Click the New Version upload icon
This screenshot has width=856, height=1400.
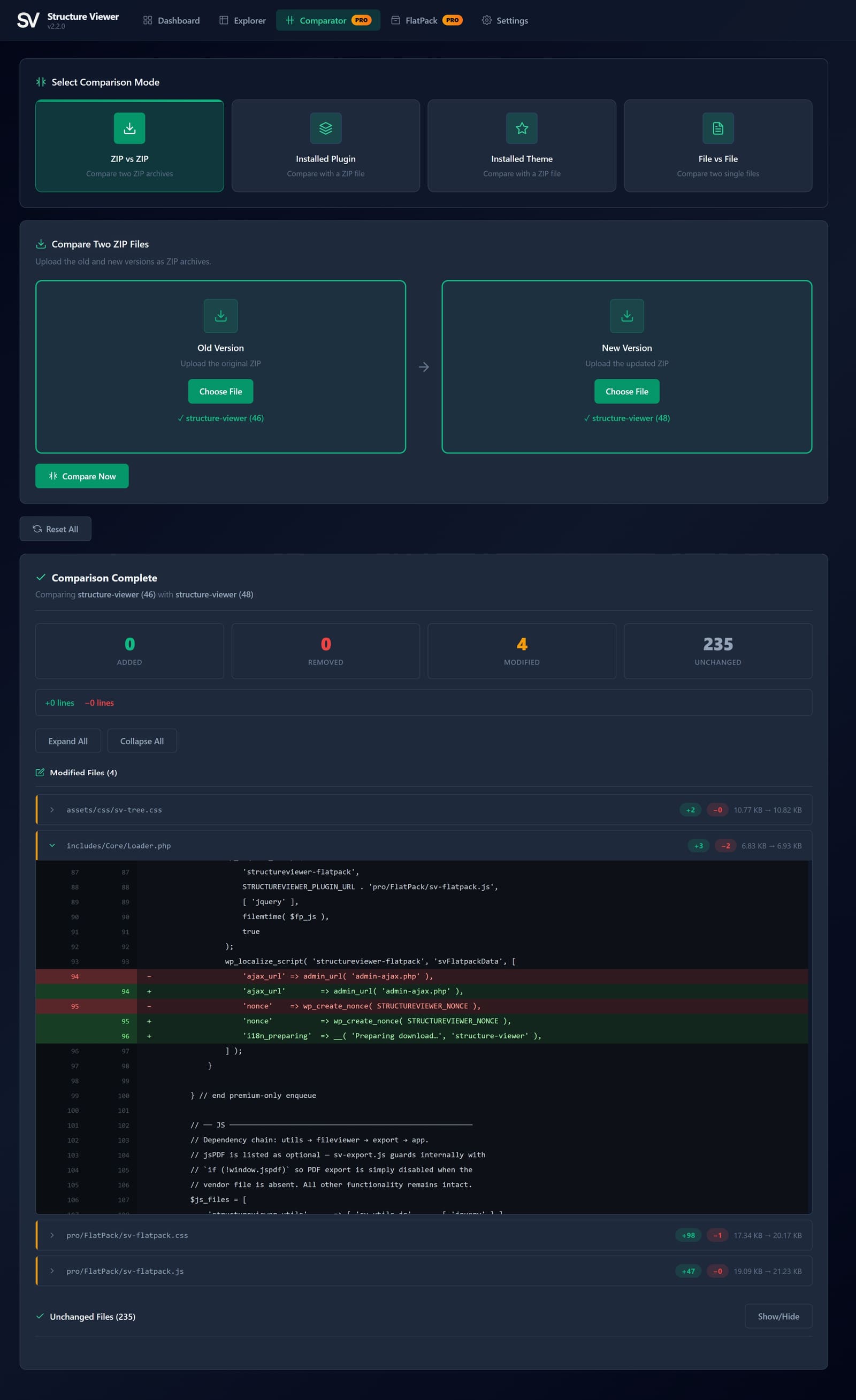(x=627, y=316)
